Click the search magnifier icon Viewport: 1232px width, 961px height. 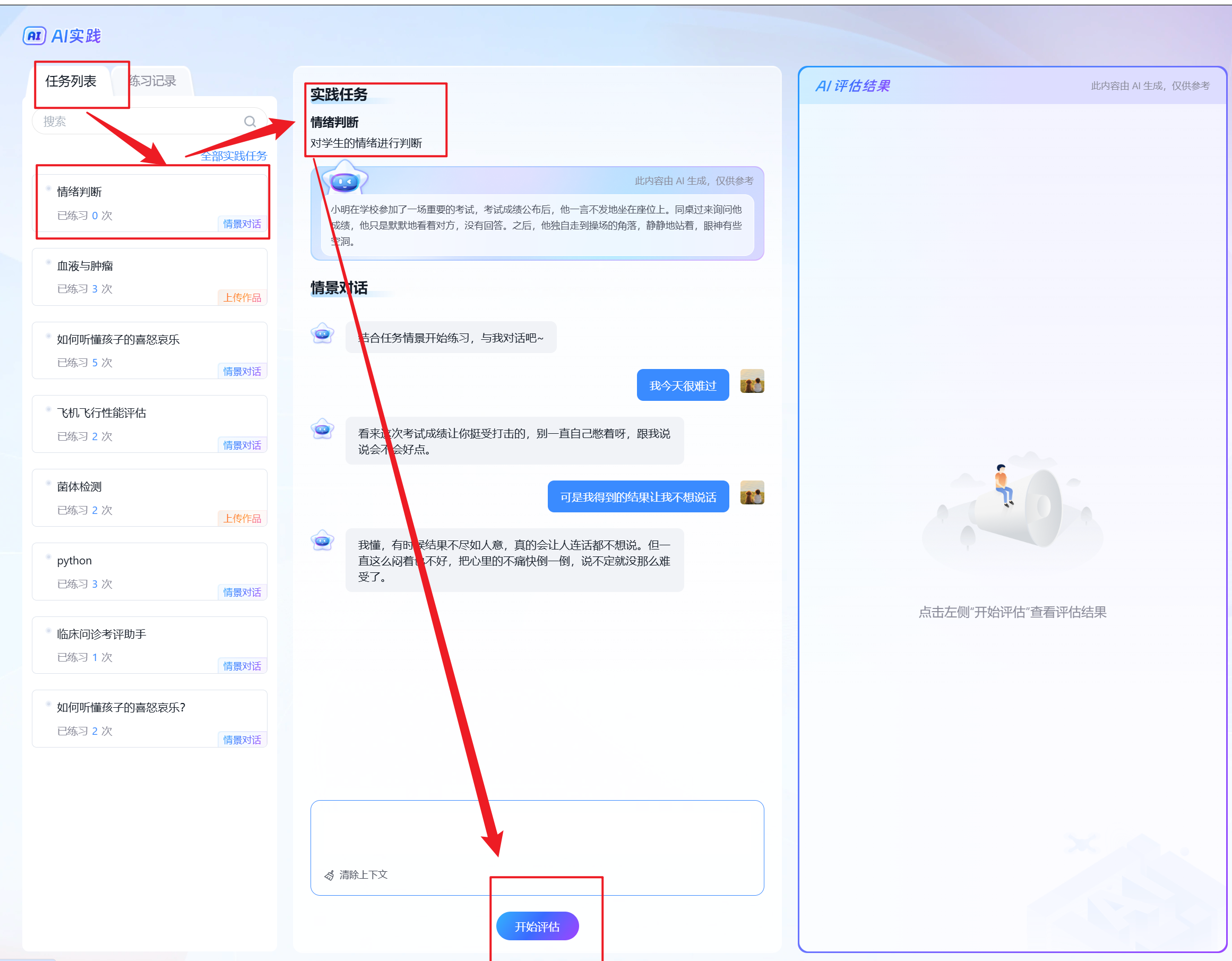tap(249, 122)
